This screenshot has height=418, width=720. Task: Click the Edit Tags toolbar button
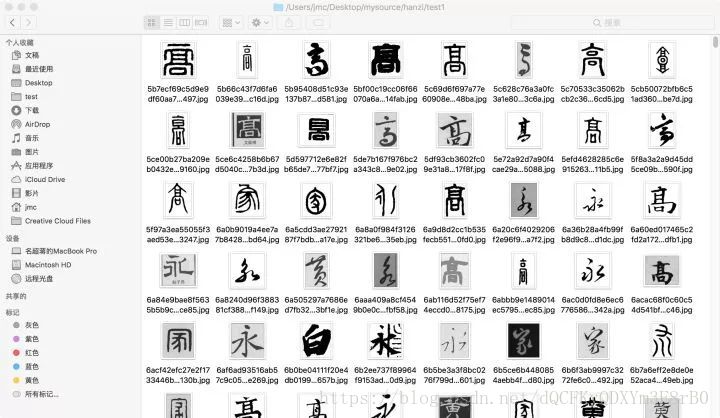click(318, 22)
